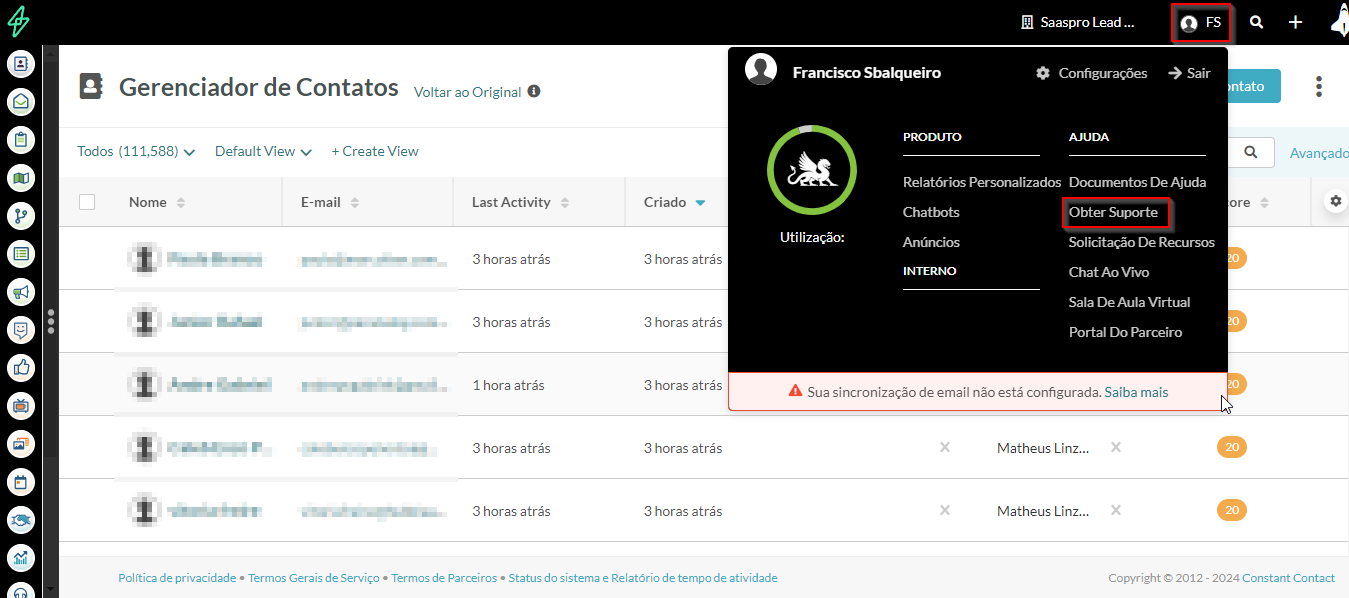Image resolution: width=1349 pixels, height=598 pixels.
Task: Open the Default View dropdown
Action: point(263,152)
